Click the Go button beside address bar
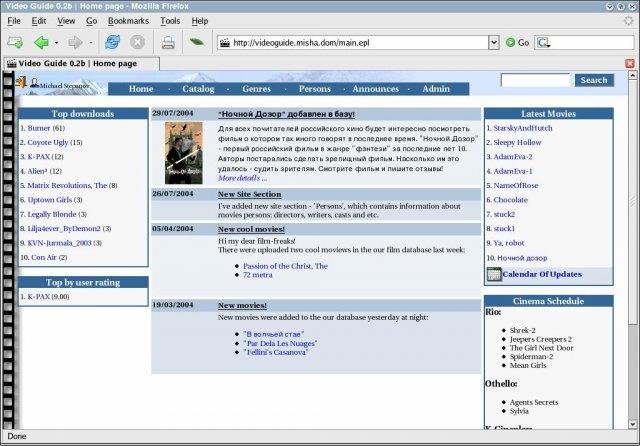The image size is (640, 446). point(517,42)
